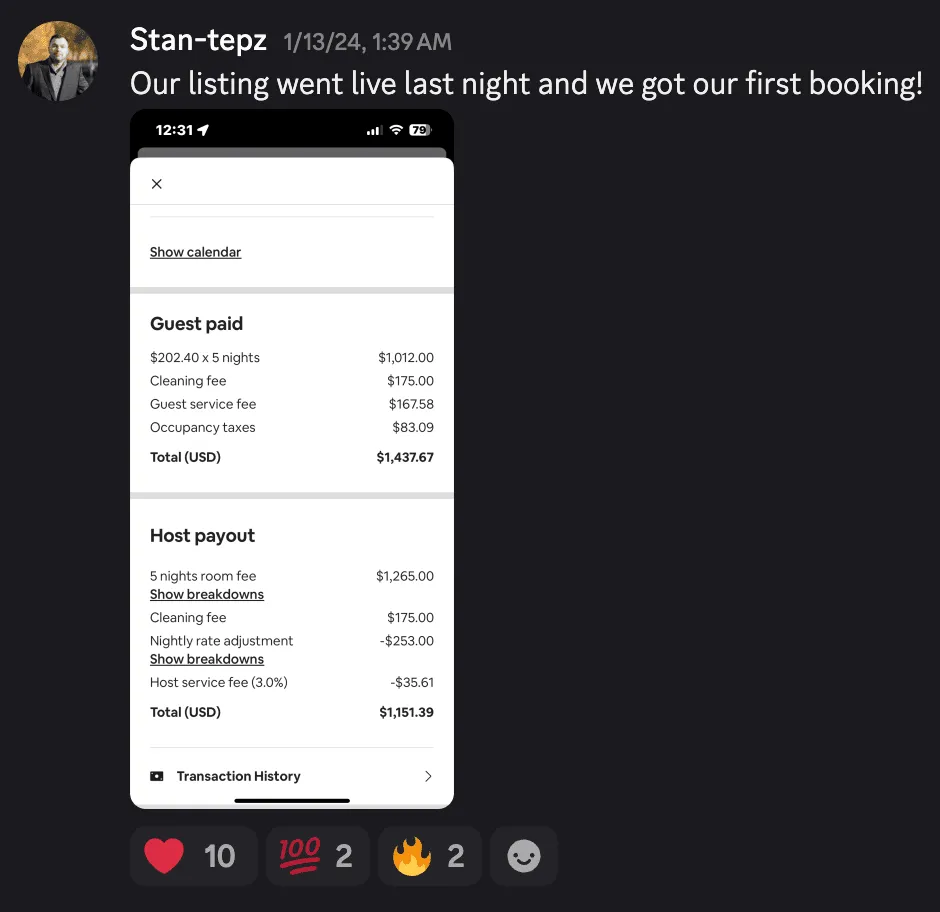Open the Transaction History row
This screenshot has width=940, height=912.
click(291, 776)
